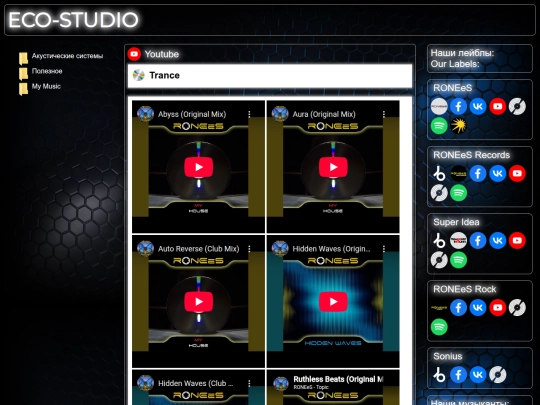The width and height of the screenshot is (540, 405).
Task: Open the Ruthless Beats (Original M video title
Action: click(x=338, y=379)
